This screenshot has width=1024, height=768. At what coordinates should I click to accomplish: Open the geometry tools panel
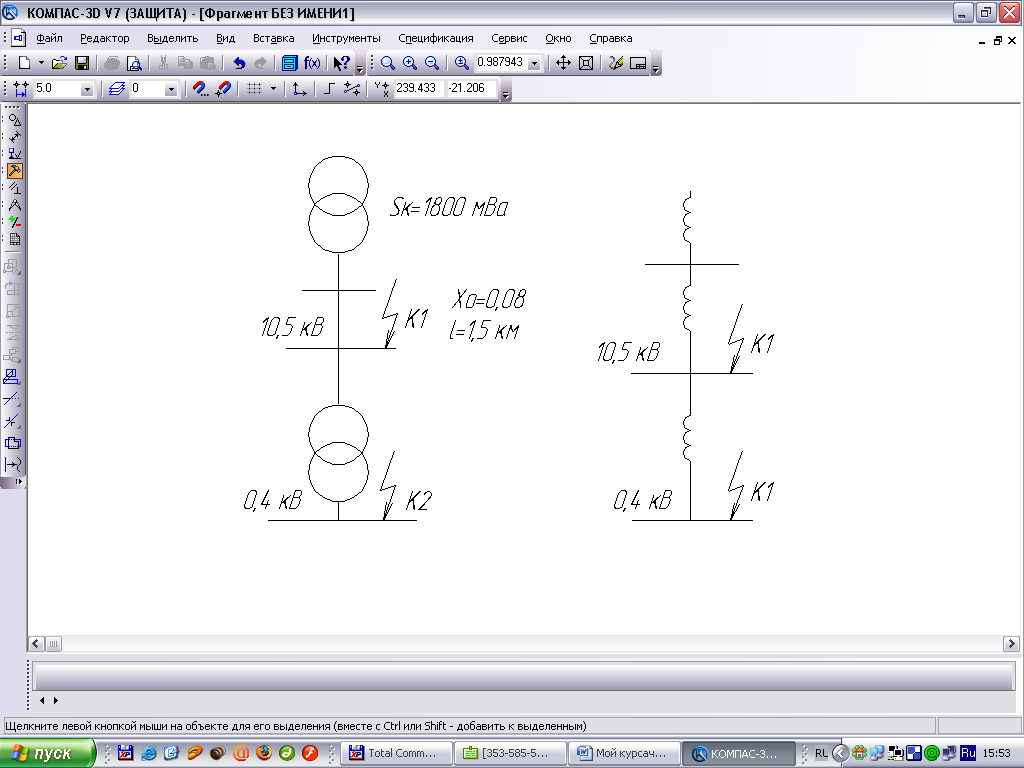point(15,119)
